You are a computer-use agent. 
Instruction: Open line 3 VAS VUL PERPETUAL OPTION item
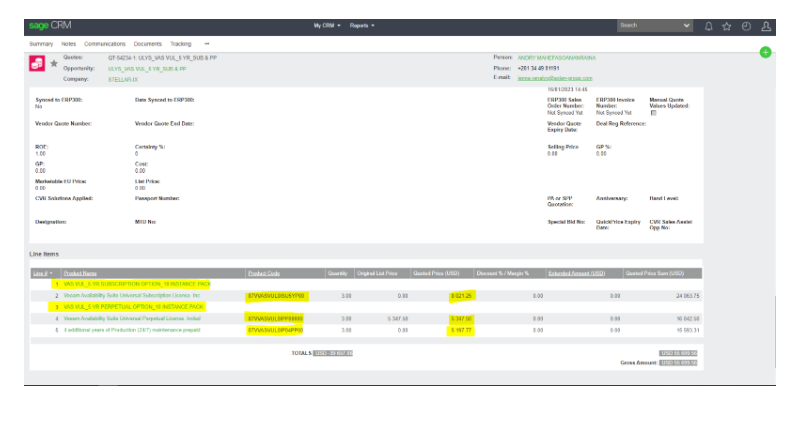coord(133,307)
